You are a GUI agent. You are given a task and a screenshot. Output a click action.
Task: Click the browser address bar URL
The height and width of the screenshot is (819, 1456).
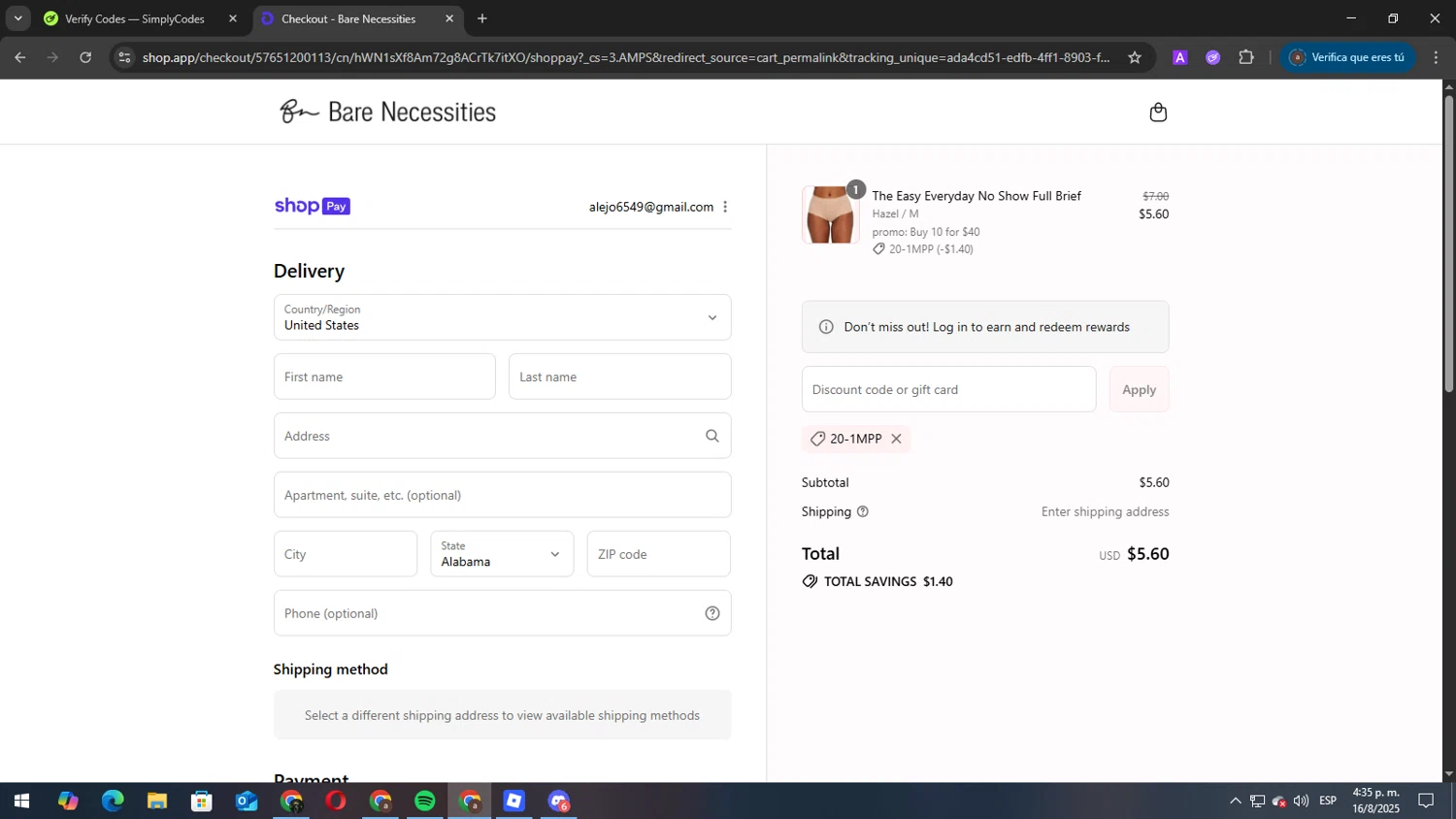[x=625, y=57]
